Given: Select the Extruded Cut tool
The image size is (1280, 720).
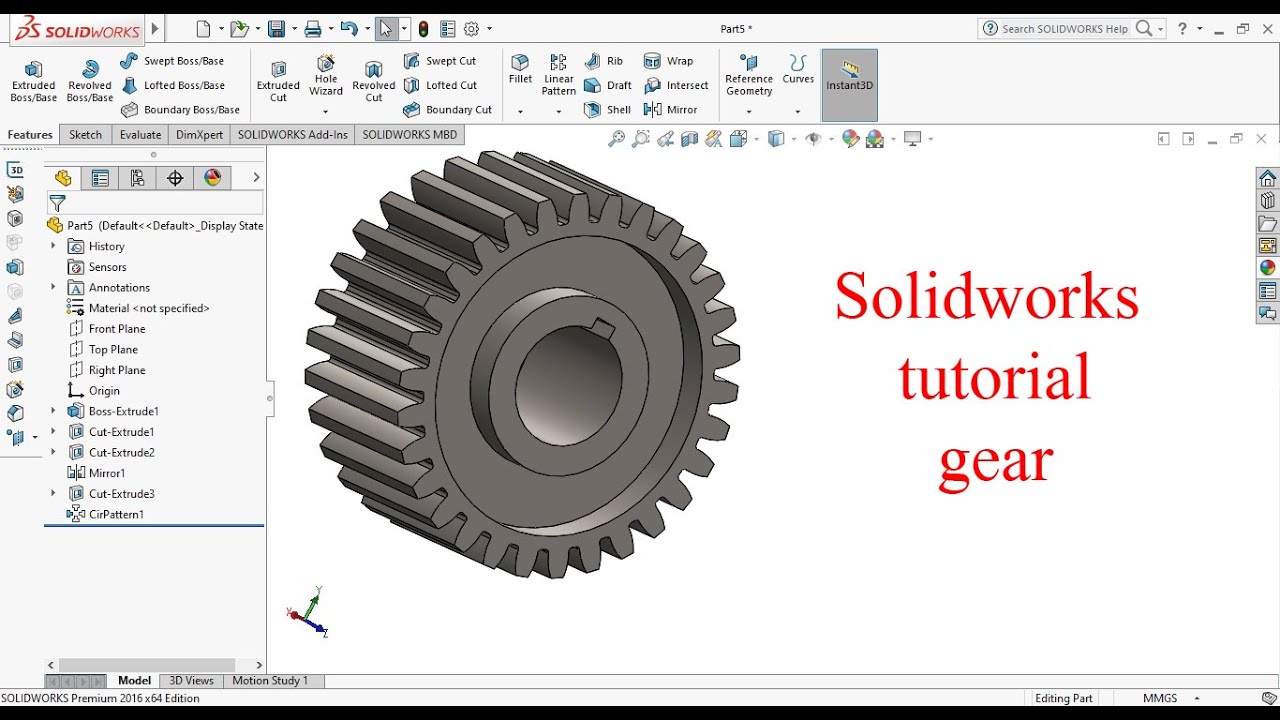Looking at the screenshot, I should pos(278,80).
